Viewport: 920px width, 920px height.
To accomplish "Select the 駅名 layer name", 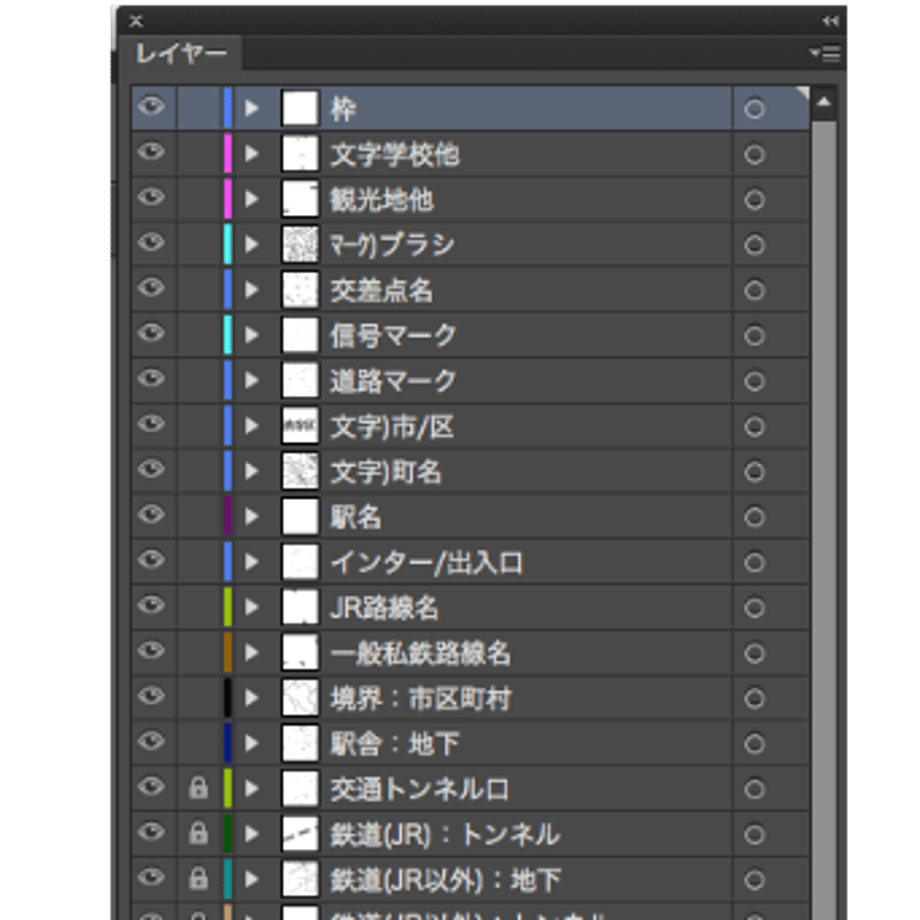I will (356, 518).
